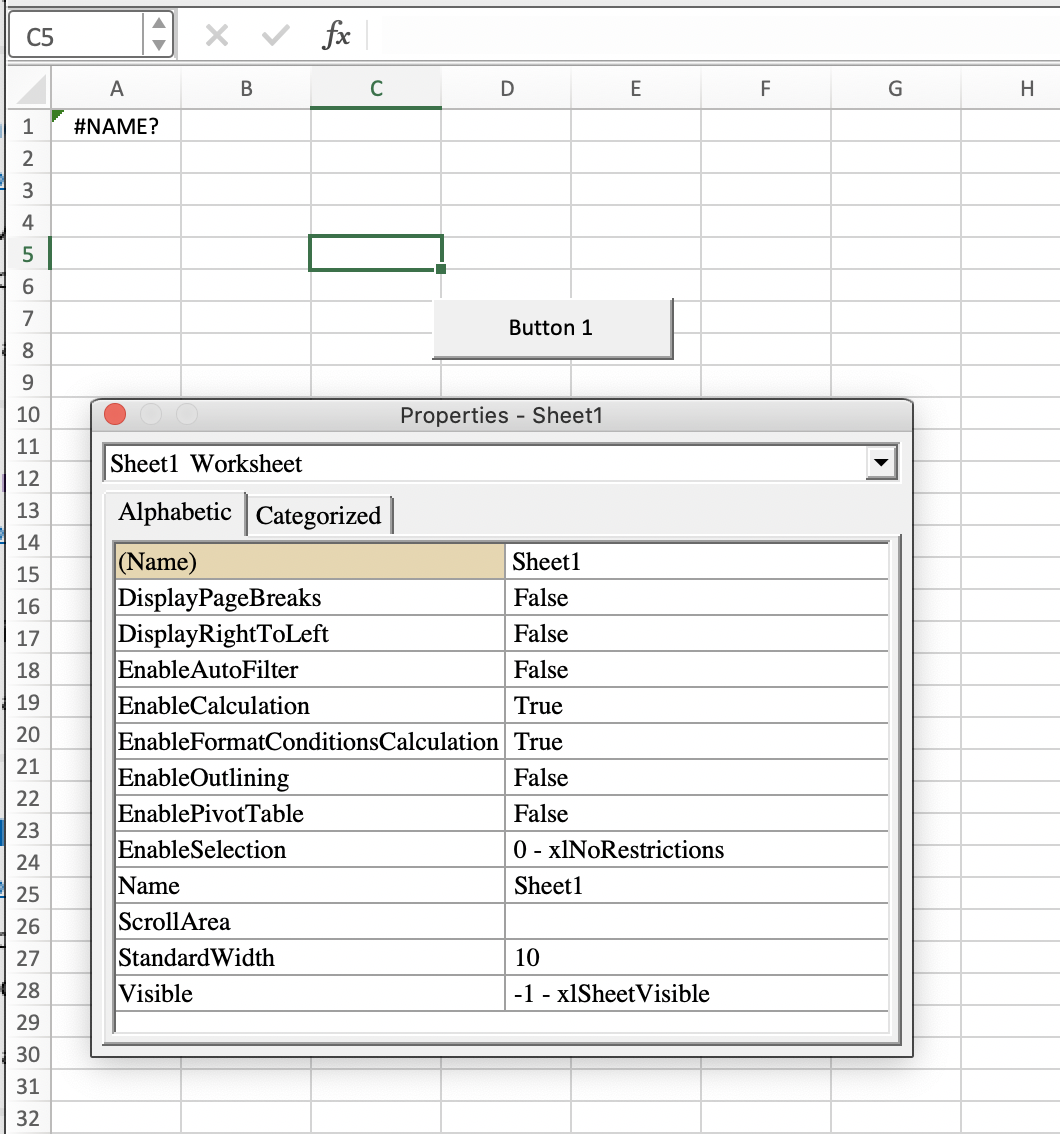
Task: Click the empty ScrollArea value field
Action: click(696, 921)
